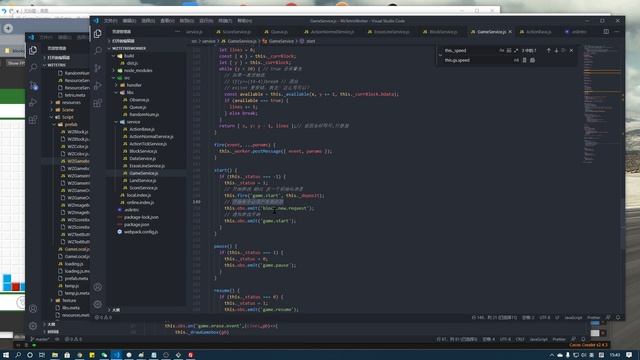Open RandomNum.js in explorer tree
640x360 pixels.
[144, 114]
